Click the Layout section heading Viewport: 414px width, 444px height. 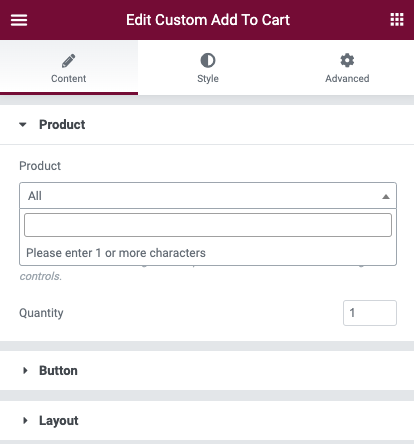click(x=59, y=421)
